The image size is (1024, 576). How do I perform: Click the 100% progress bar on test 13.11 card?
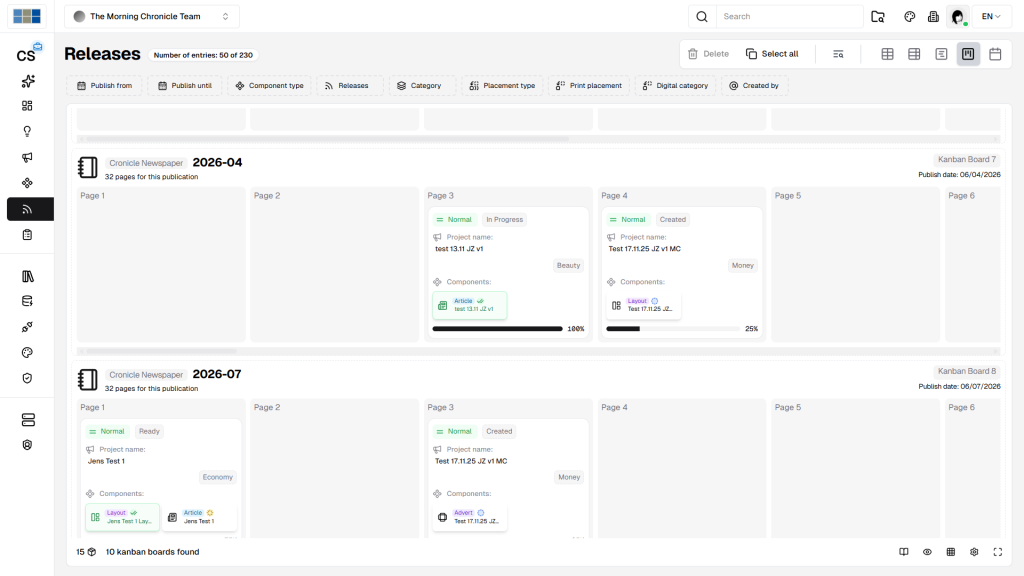pyautogui.click(x=497, y=328)
